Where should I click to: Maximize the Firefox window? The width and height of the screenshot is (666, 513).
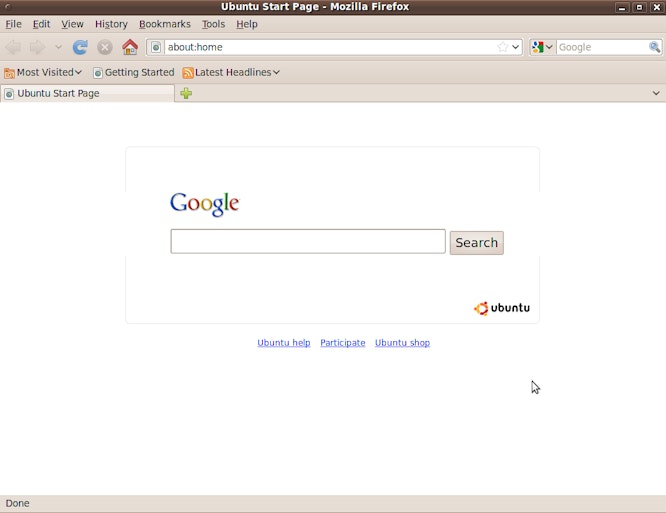coord(639,7)
